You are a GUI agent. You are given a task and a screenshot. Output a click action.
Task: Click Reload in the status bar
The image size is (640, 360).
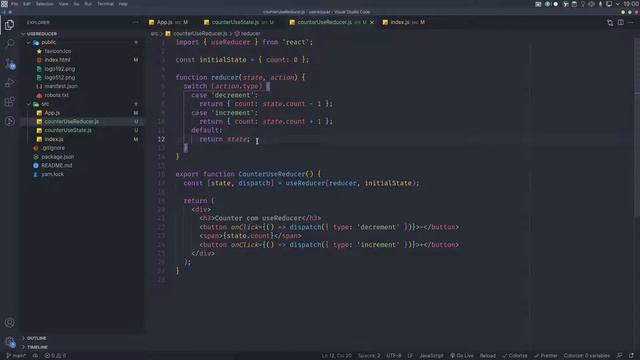[487, 356]
